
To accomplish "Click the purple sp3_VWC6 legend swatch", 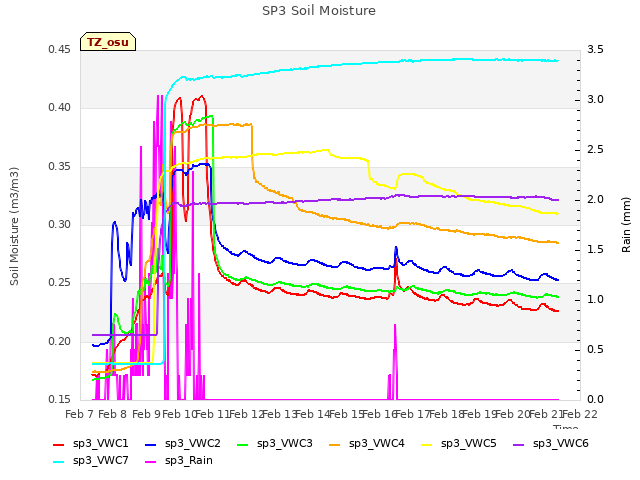I will [x=519, y=444].
